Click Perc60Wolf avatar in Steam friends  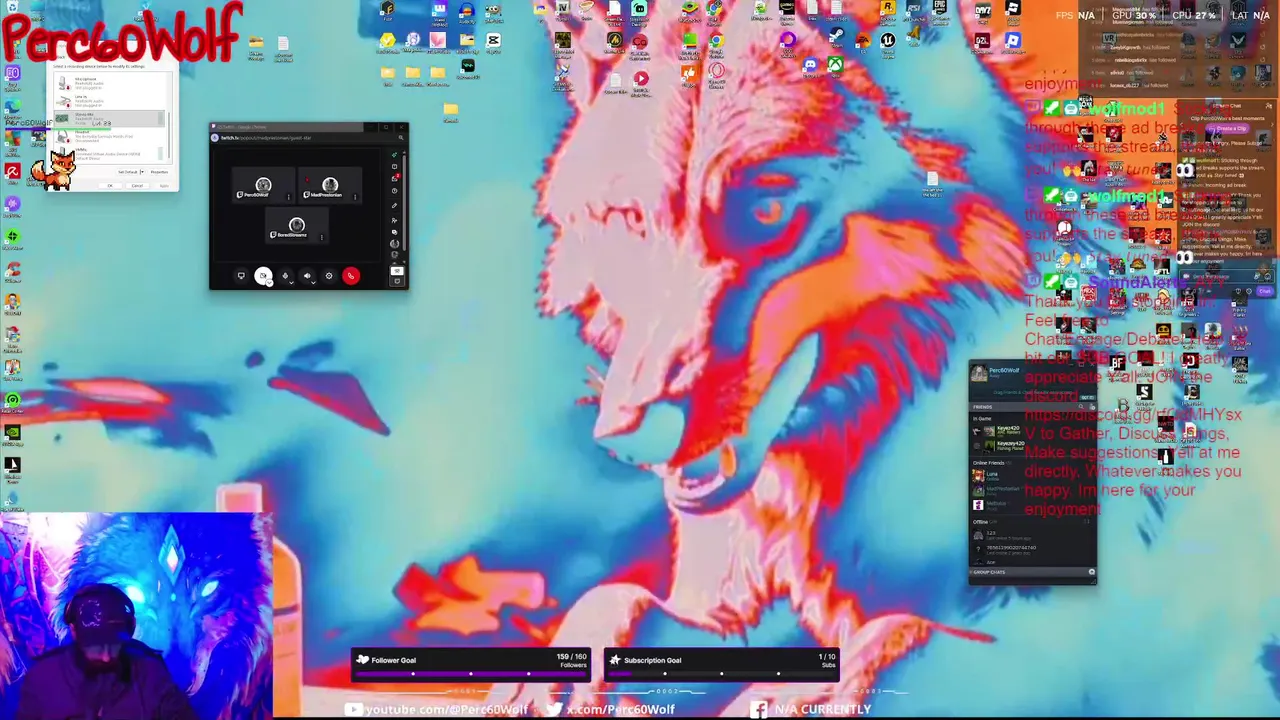pyautogui.click(x=979, y=373)
